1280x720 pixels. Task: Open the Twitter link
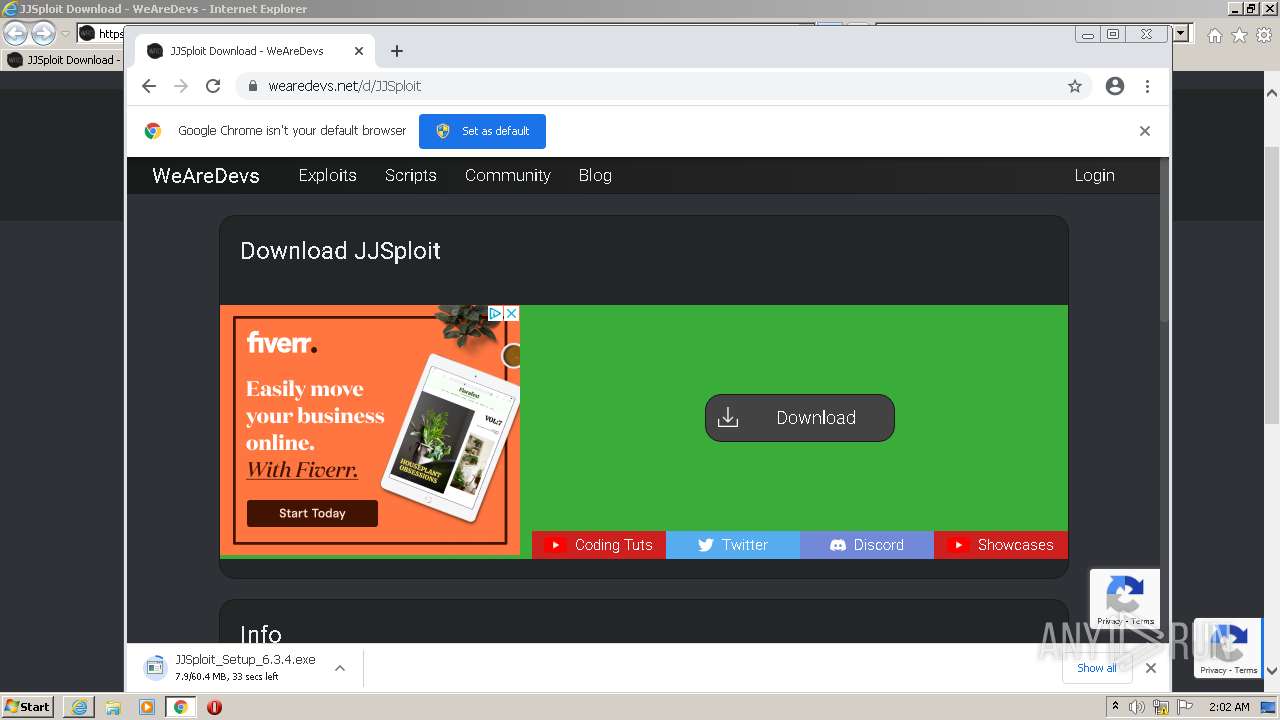point(733,545)
